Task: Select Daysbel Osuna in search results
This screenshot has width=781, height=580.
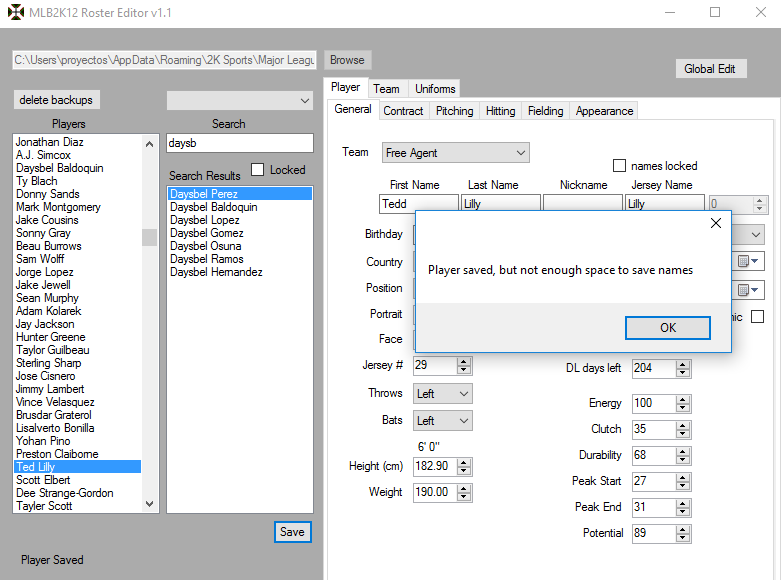Action: [240, 246]
